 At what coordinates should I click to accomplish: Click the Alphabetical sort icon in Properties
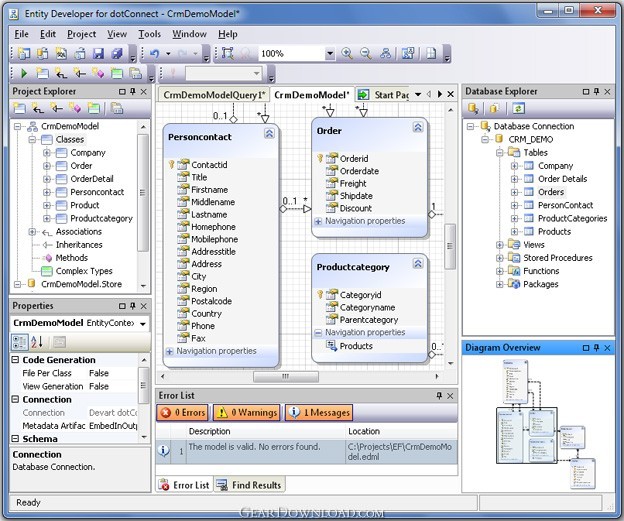point(37,342)
